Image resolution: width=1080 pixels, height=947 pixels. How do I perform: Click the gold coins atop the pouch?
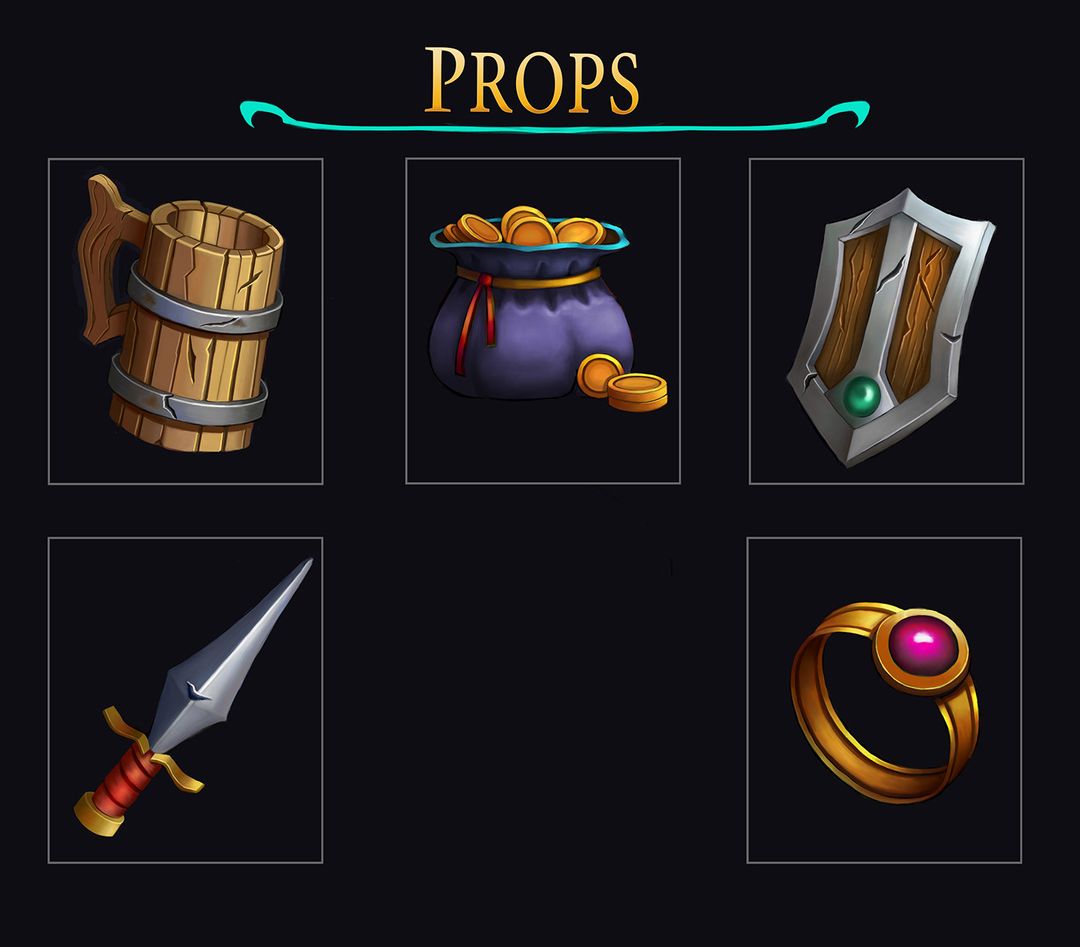pyautogui.click(x=528, y=227)
